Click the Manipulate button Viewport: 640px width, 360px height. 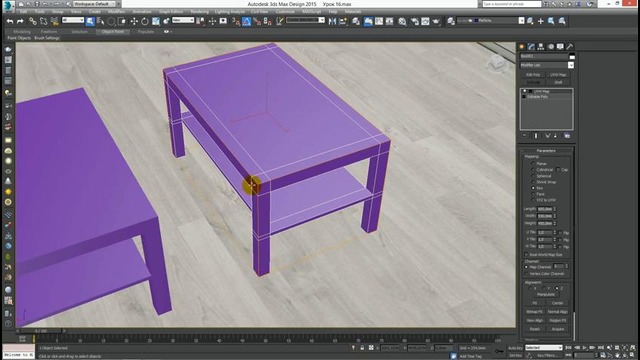click(546, 294)
